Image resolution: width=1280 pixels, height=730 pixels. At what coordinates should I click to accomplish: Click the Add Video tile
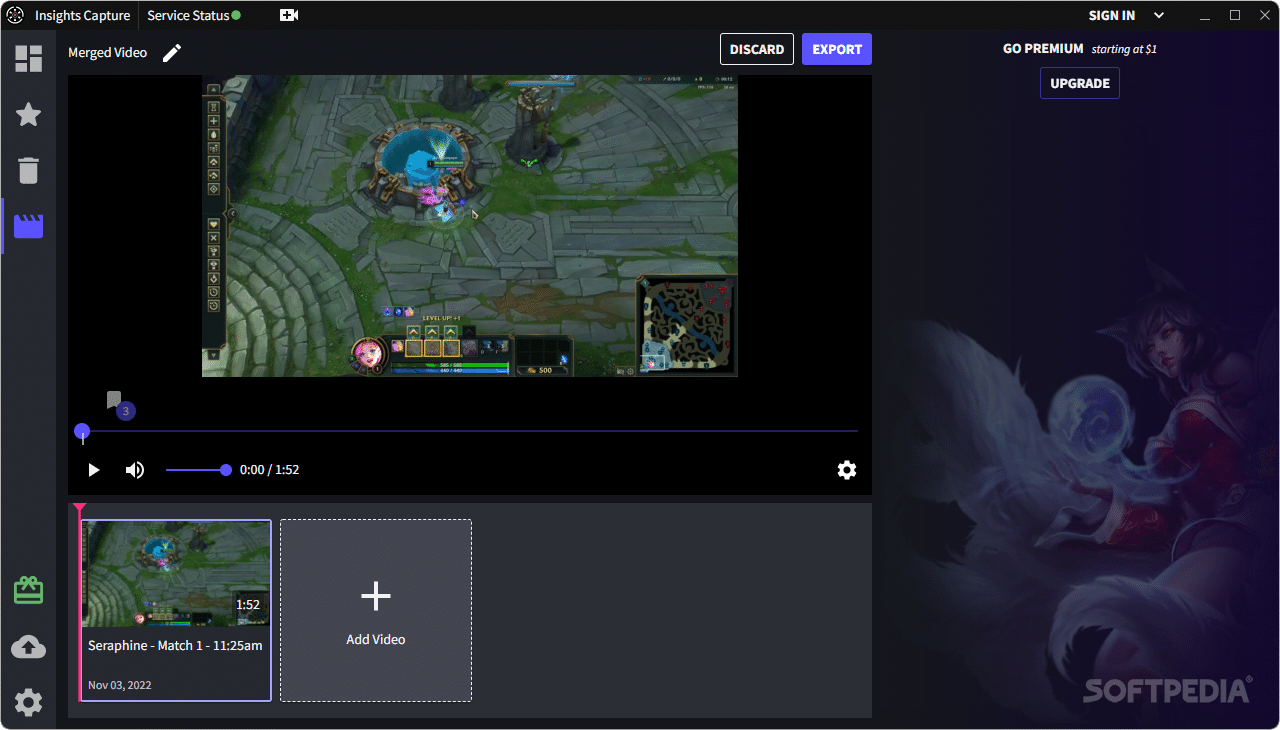pos(376,610)
